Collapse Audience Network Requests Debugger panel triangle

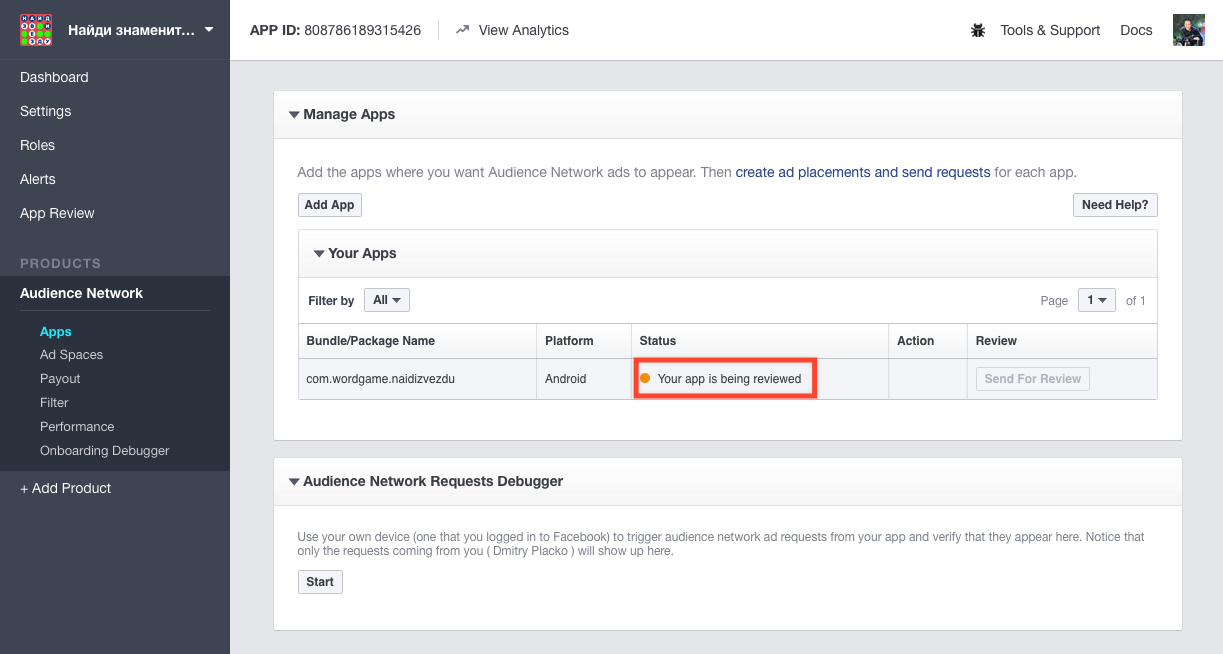pos(294,482)
